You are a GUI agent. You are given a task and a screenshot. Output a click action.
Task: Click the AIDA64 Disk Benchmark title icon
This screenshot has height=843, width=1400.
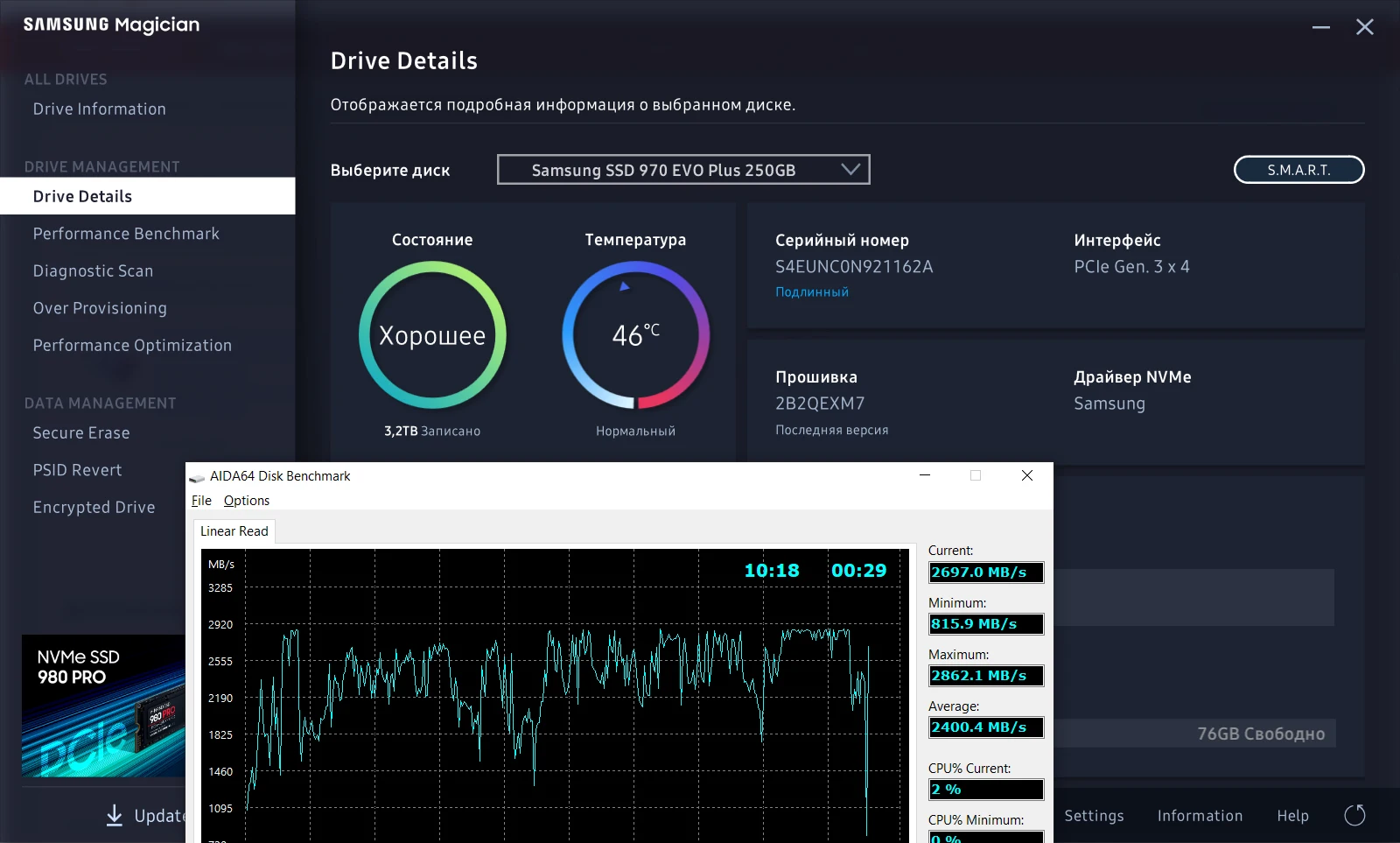198,477
